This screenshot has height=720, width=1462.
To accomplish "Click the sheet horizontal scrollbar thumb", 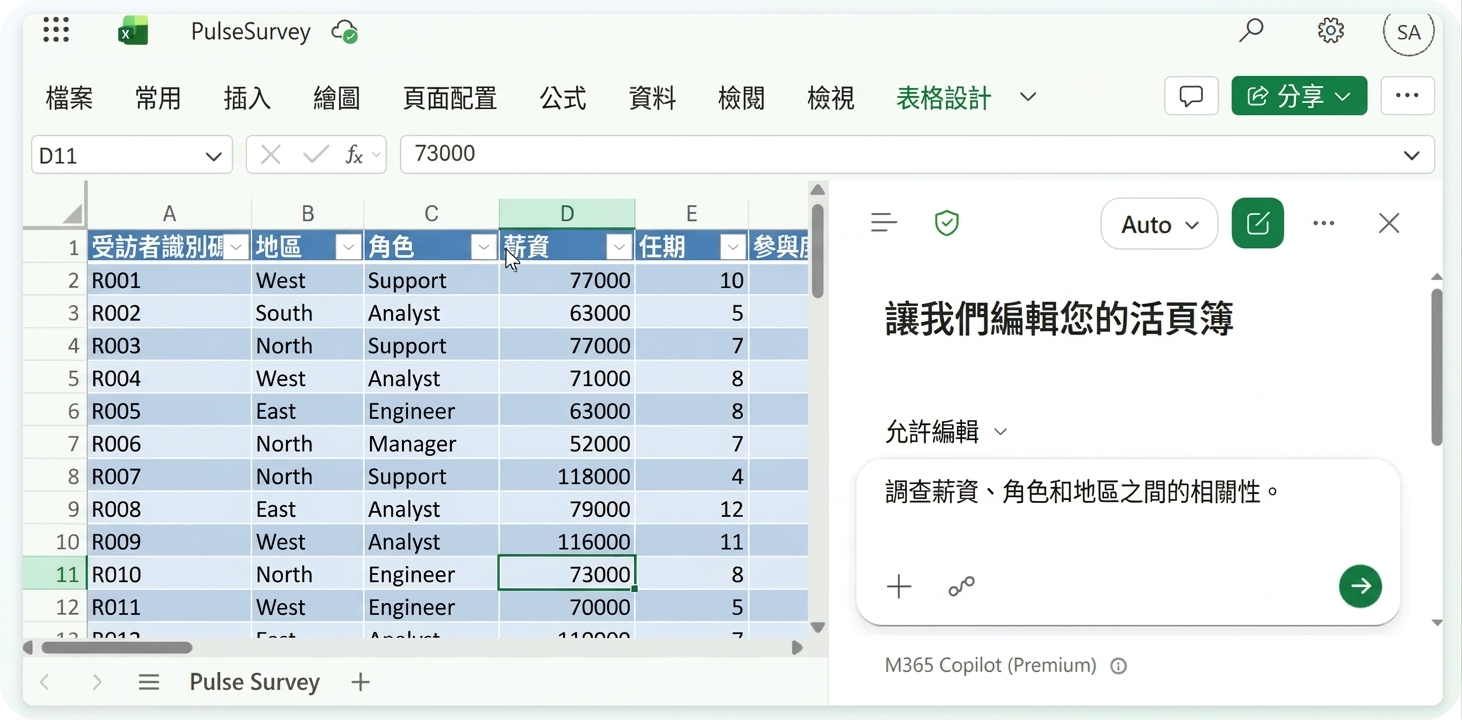I will click(116, 647).
